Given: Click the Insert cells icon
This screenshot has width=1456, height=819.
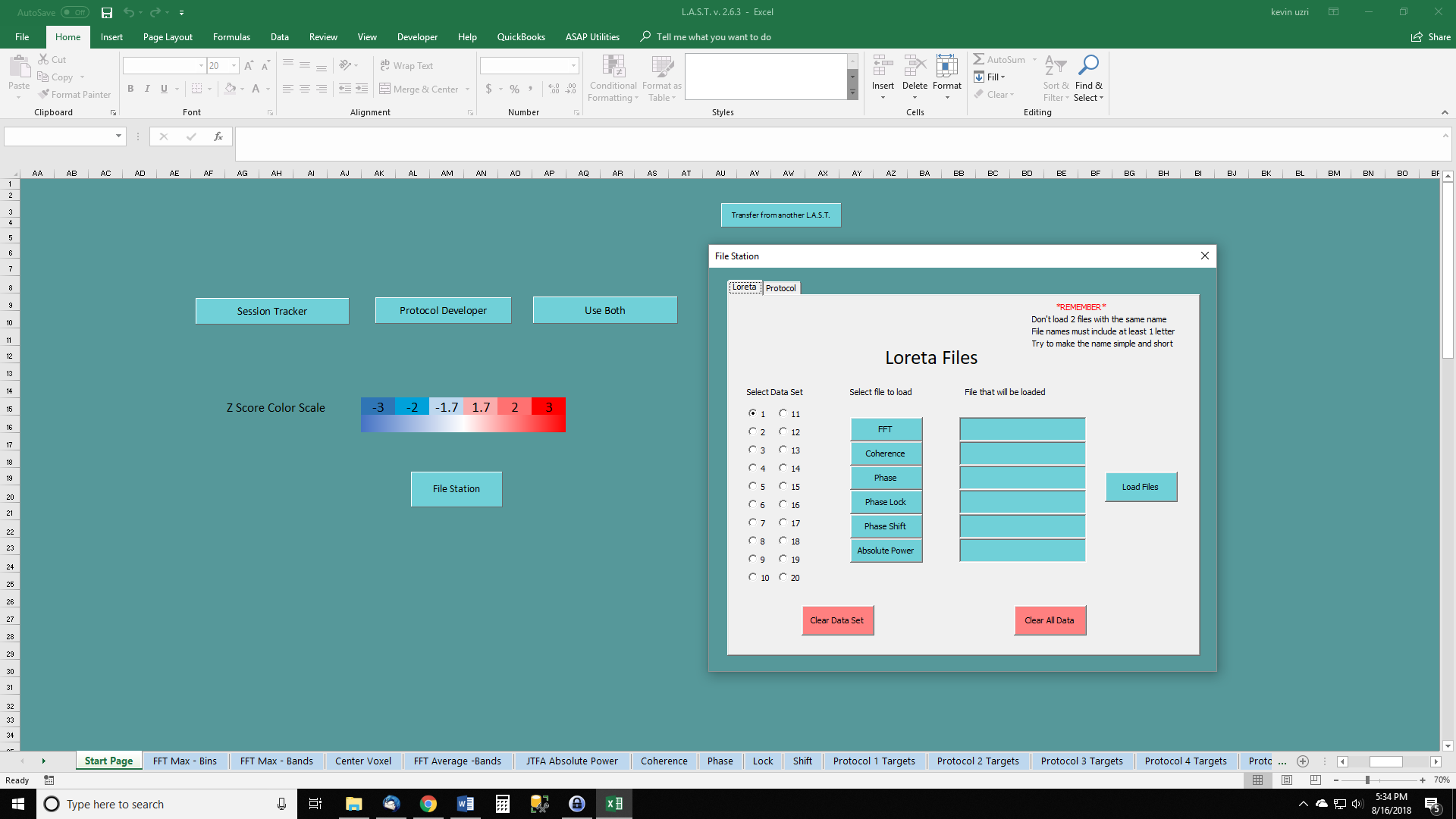Looking at the screenshot, I should [882, 67].
